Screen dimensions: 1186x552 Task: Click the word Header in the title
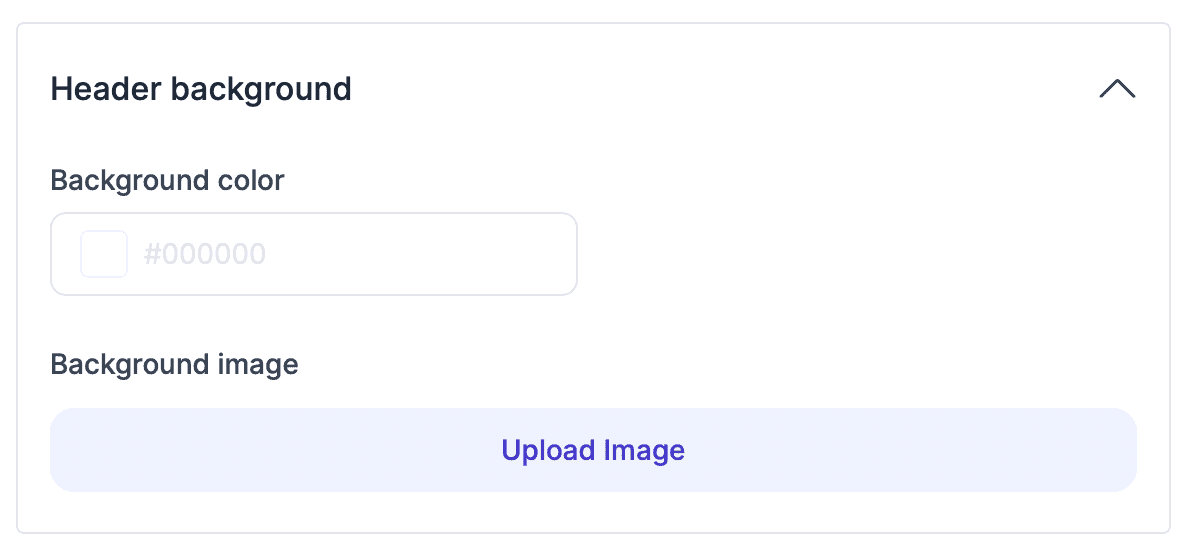point(106,89)
